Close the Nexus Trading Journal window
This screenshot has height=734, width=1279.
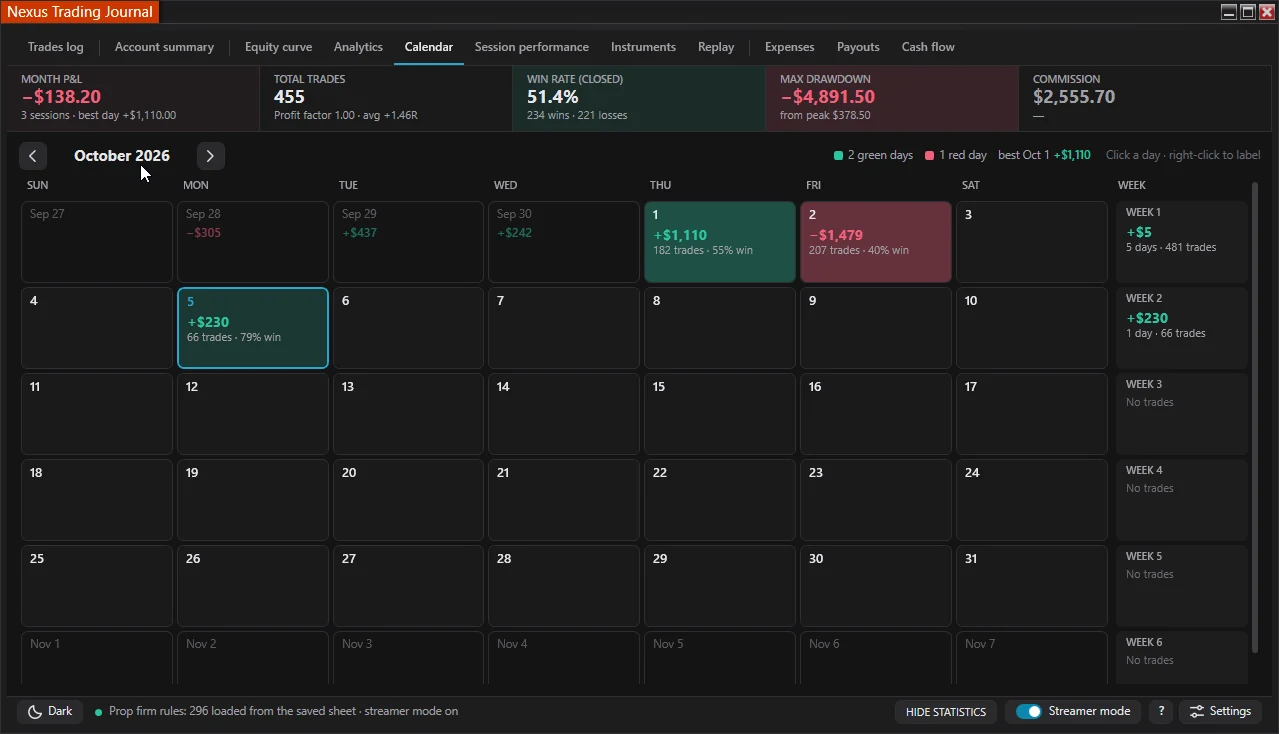pyautogui.click(x=1266, y=12)
